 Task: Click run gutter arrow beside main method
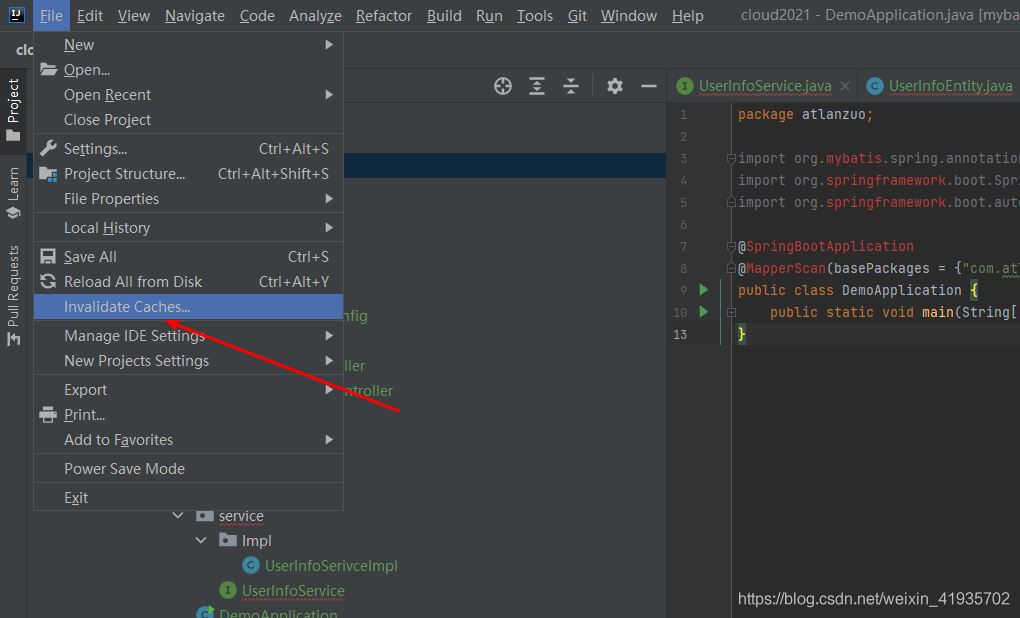click(704, 312)
